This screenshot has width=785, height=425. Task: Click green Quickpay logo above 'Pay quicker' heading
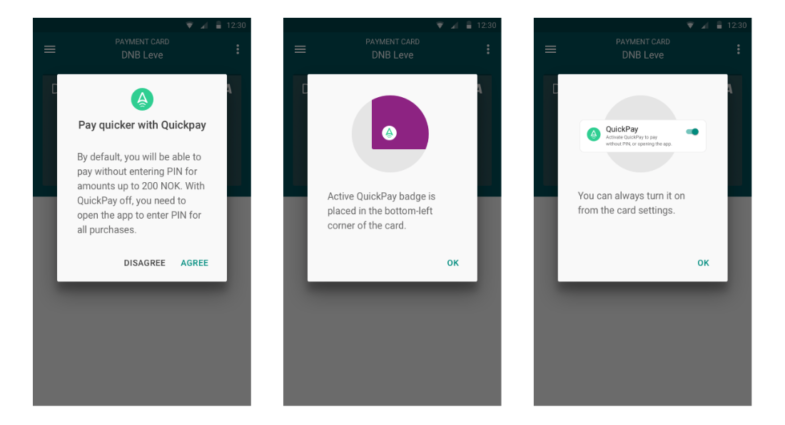point(142,99)
